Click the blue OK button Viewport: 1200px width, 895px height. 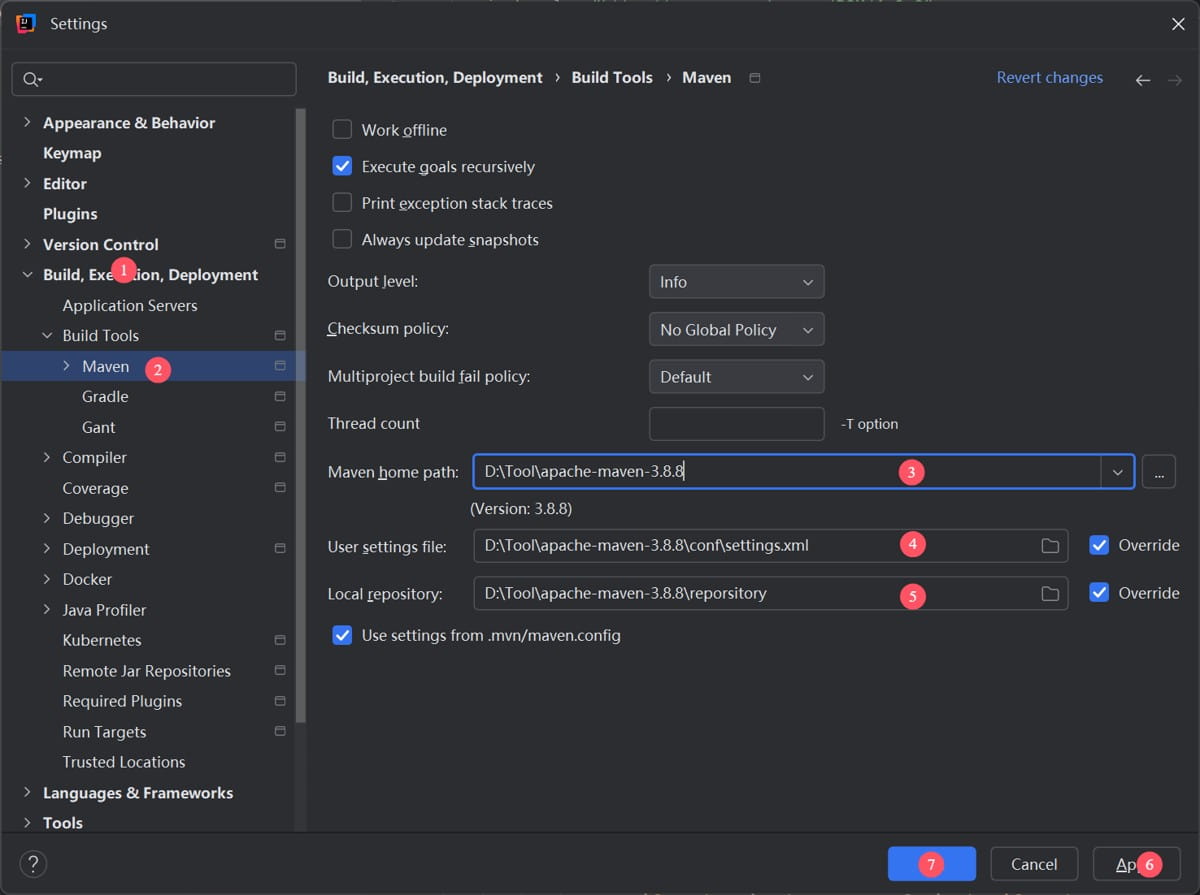pyautogui.click(x=932, y=864)
